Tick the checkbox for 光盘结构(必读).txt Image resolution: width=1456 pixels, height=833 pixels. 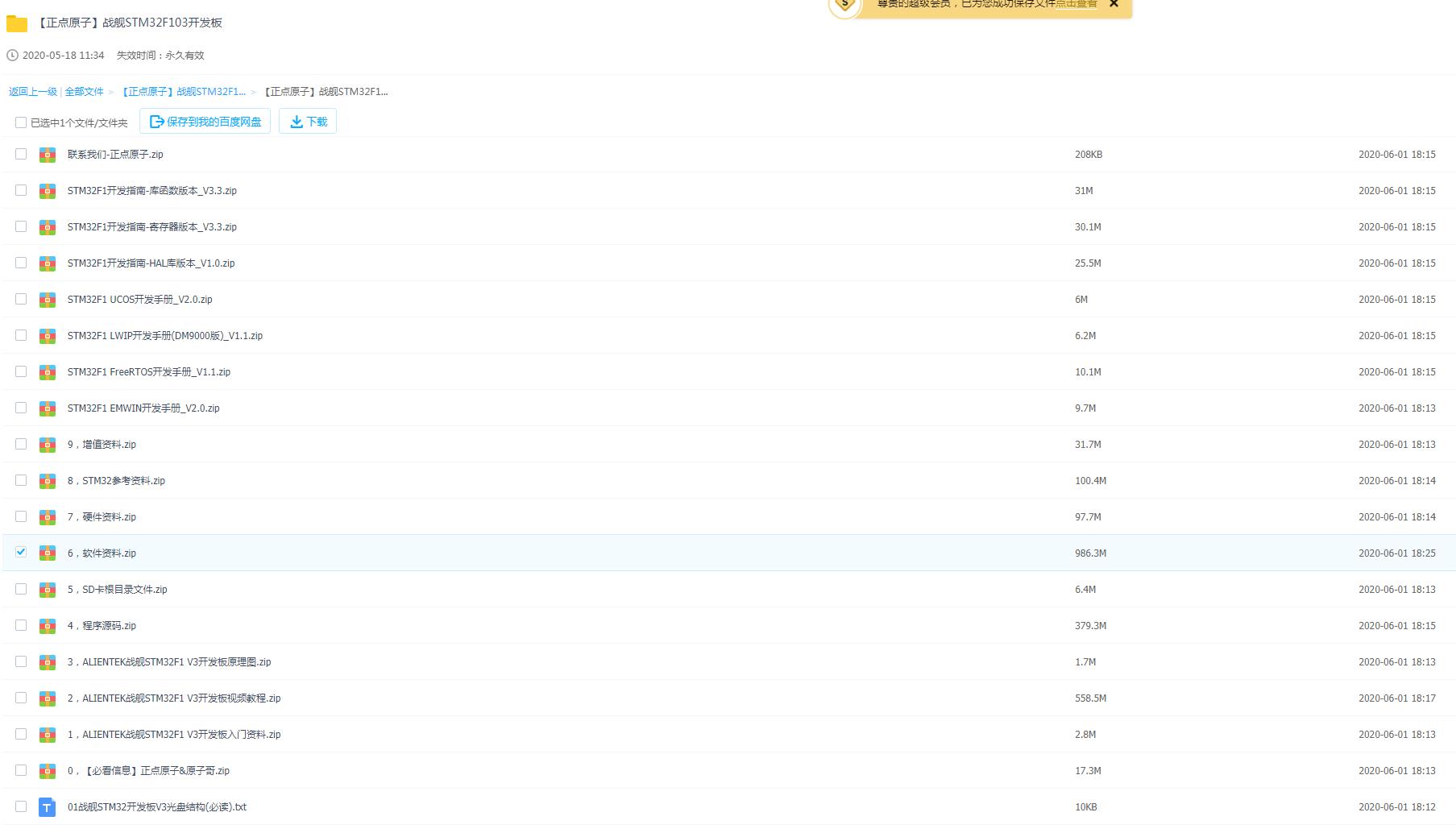(x=21, y=806)
